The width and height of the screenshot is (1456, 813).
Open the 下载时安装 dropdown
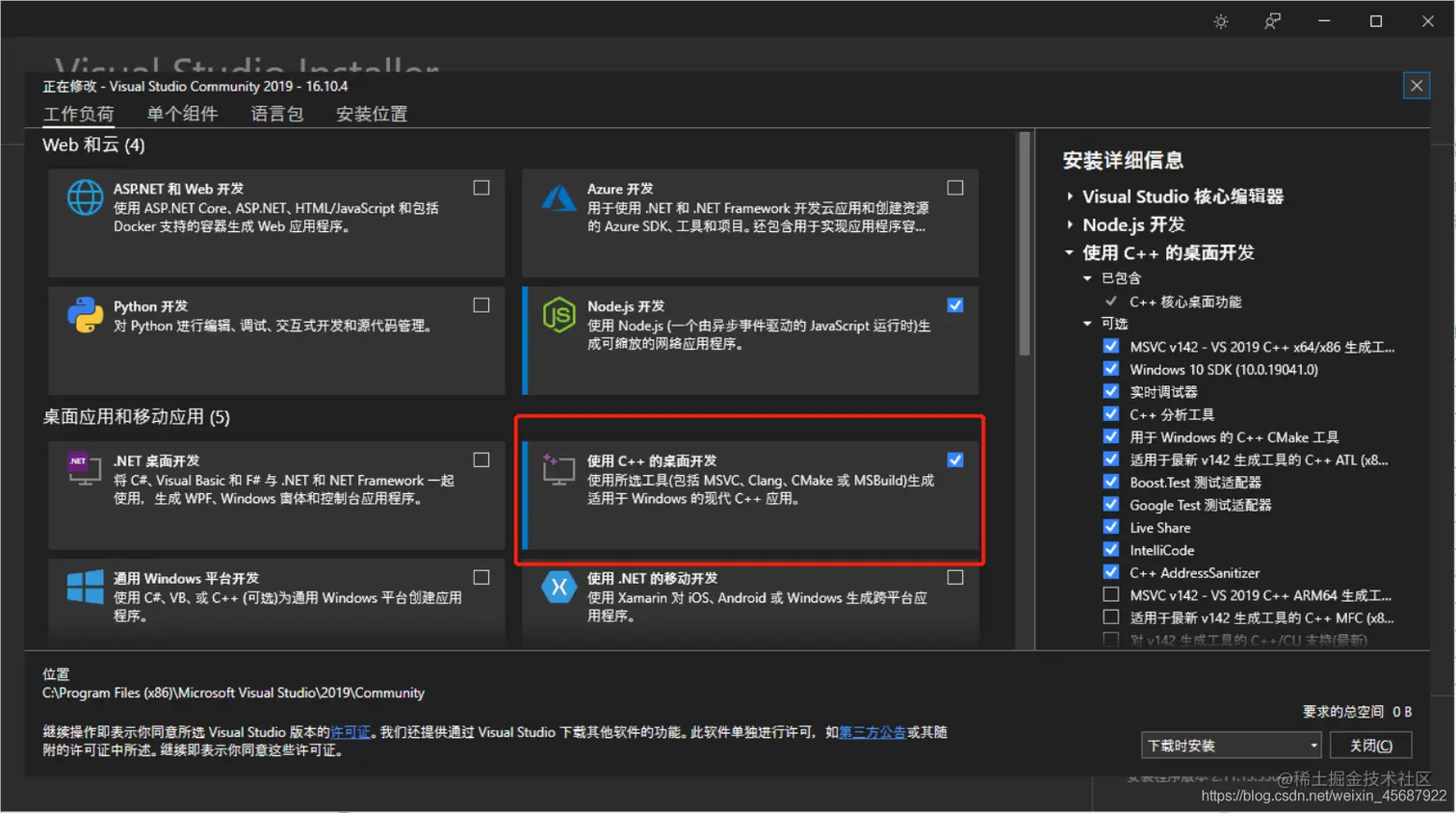1232,746
